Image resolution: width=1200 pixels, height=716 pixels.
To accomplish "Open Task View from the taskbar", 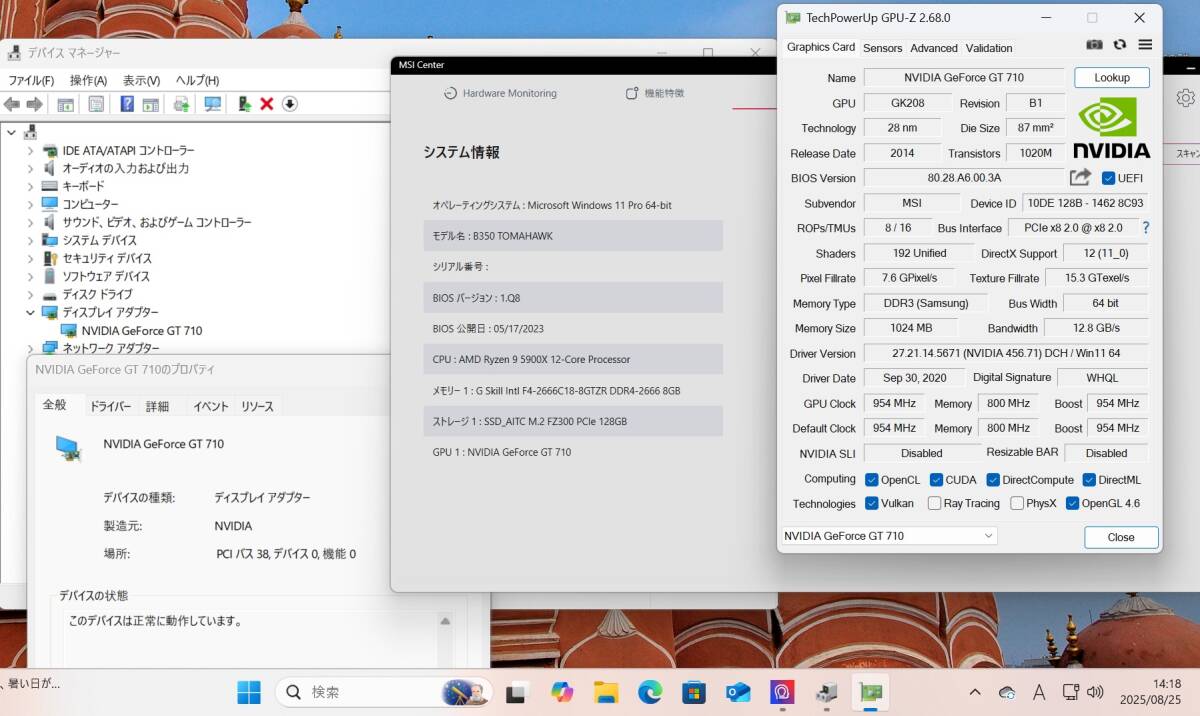I will [x=517, y=692].
